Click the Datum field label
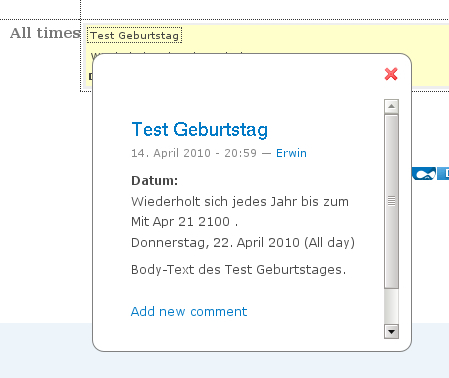Screen dimensions: 449x378 (x=155, y=181)
